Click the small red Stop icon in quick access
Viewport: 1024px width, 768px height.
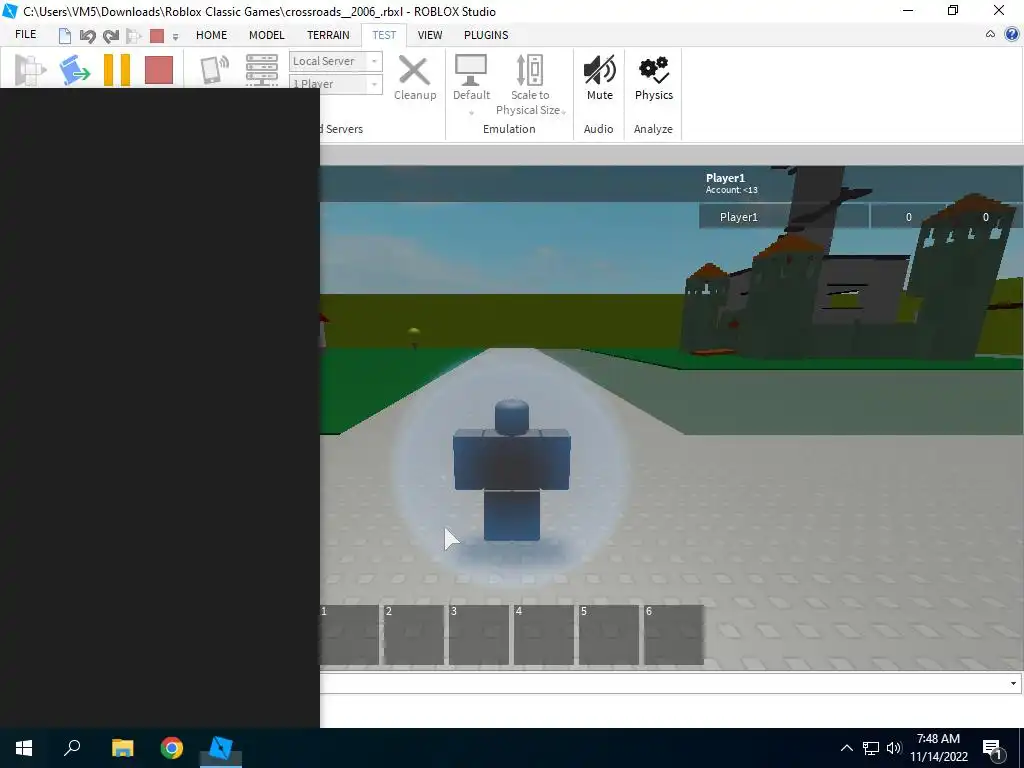[x=157, y=36]
